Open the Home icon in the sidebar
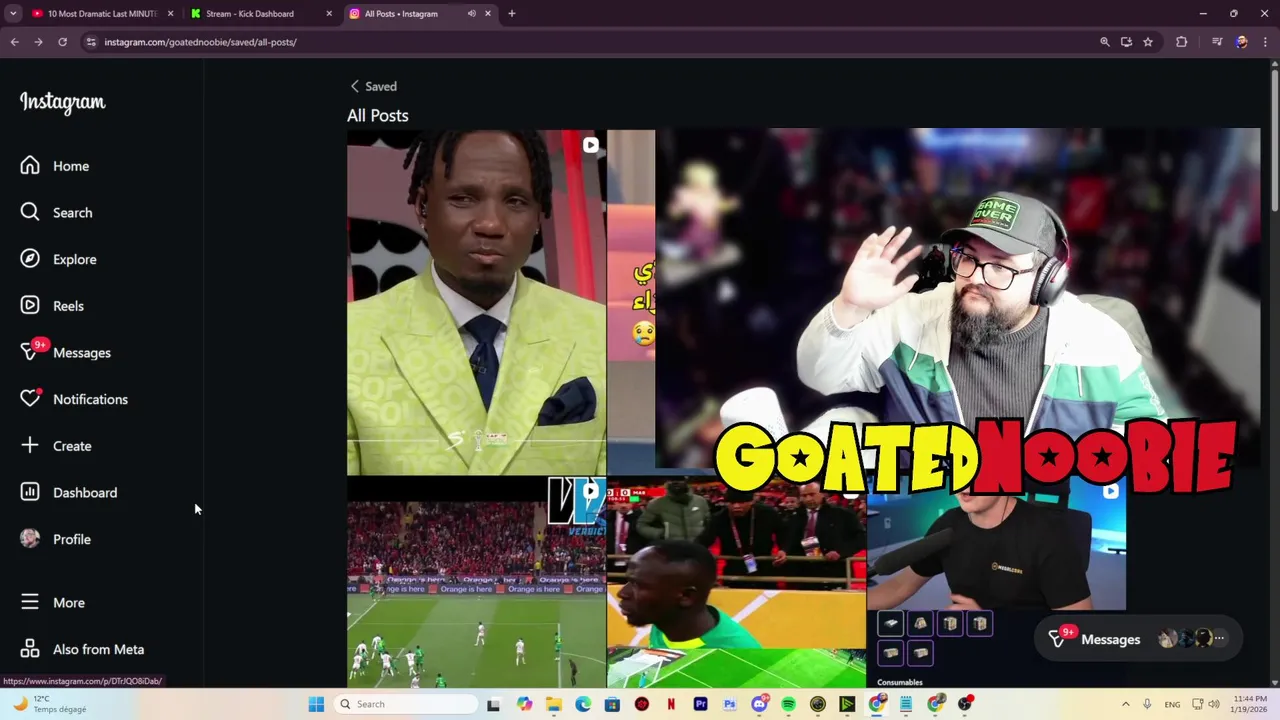1280x720 pixels. pos(30,166)
